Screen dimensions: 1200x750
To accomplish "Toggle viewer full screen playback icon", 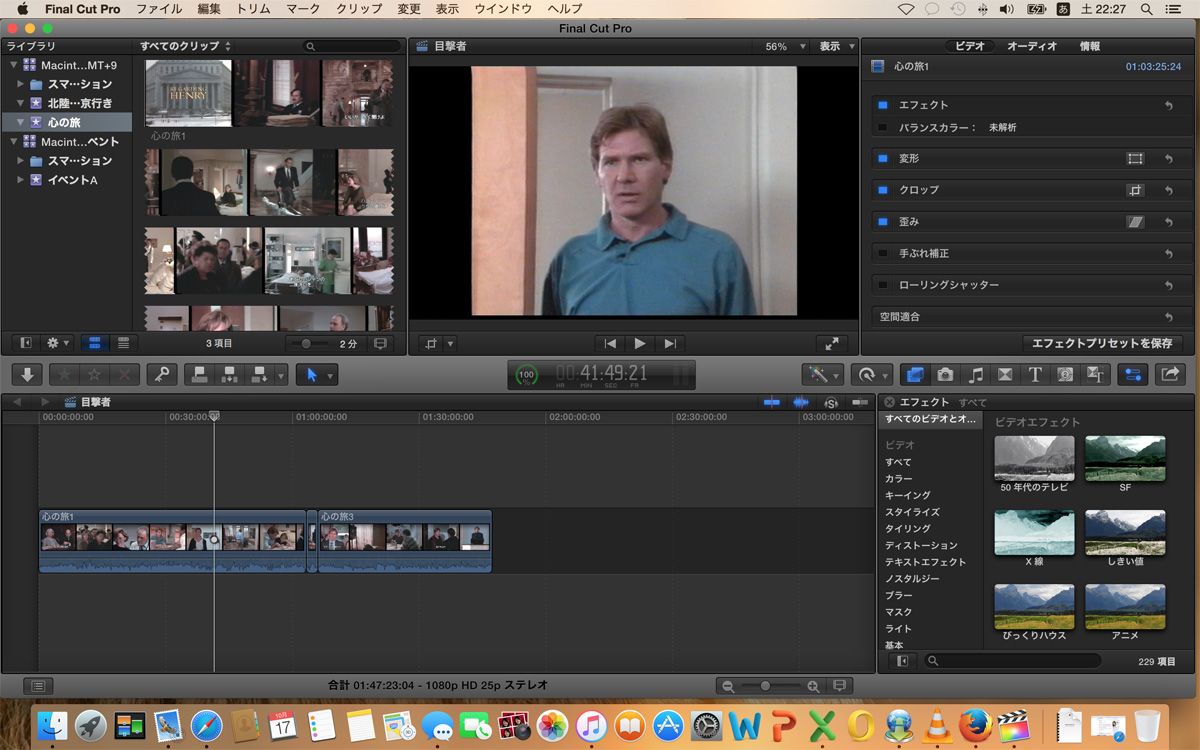I will [831, 343].
